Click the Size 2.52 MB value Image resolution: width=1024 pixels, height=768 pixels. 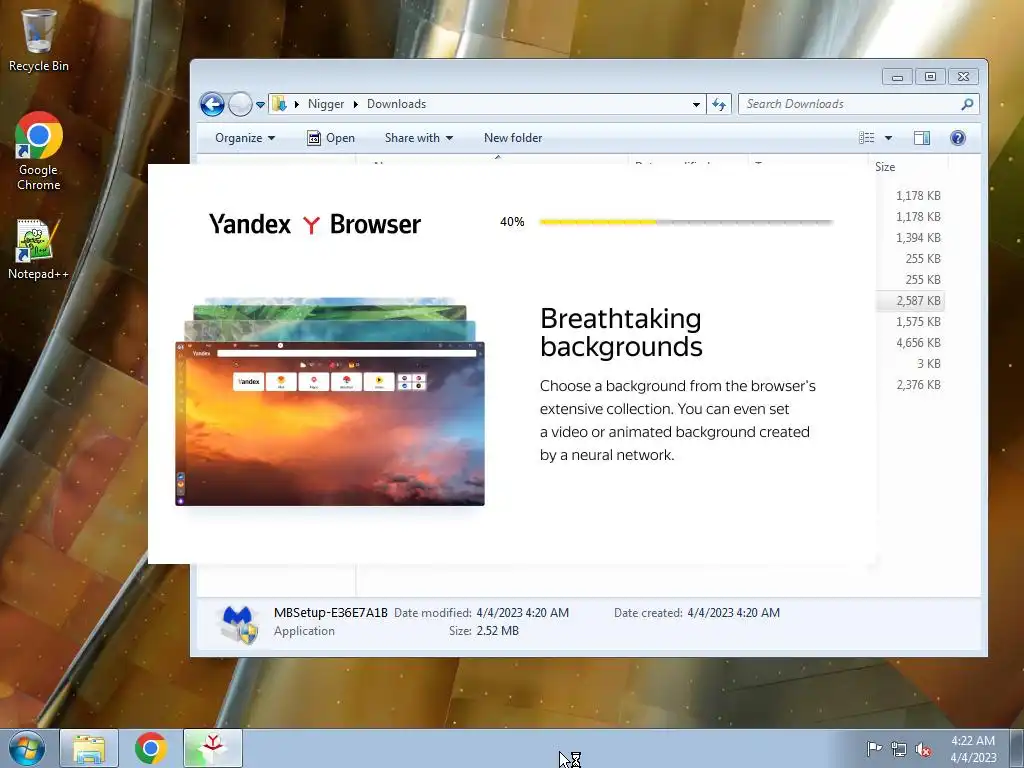[x=498, y=631]
